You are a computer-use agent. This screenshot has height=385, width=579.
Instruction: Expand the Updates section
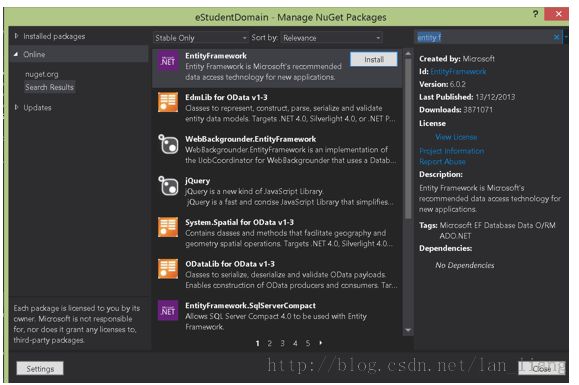(x=16, y=107)
